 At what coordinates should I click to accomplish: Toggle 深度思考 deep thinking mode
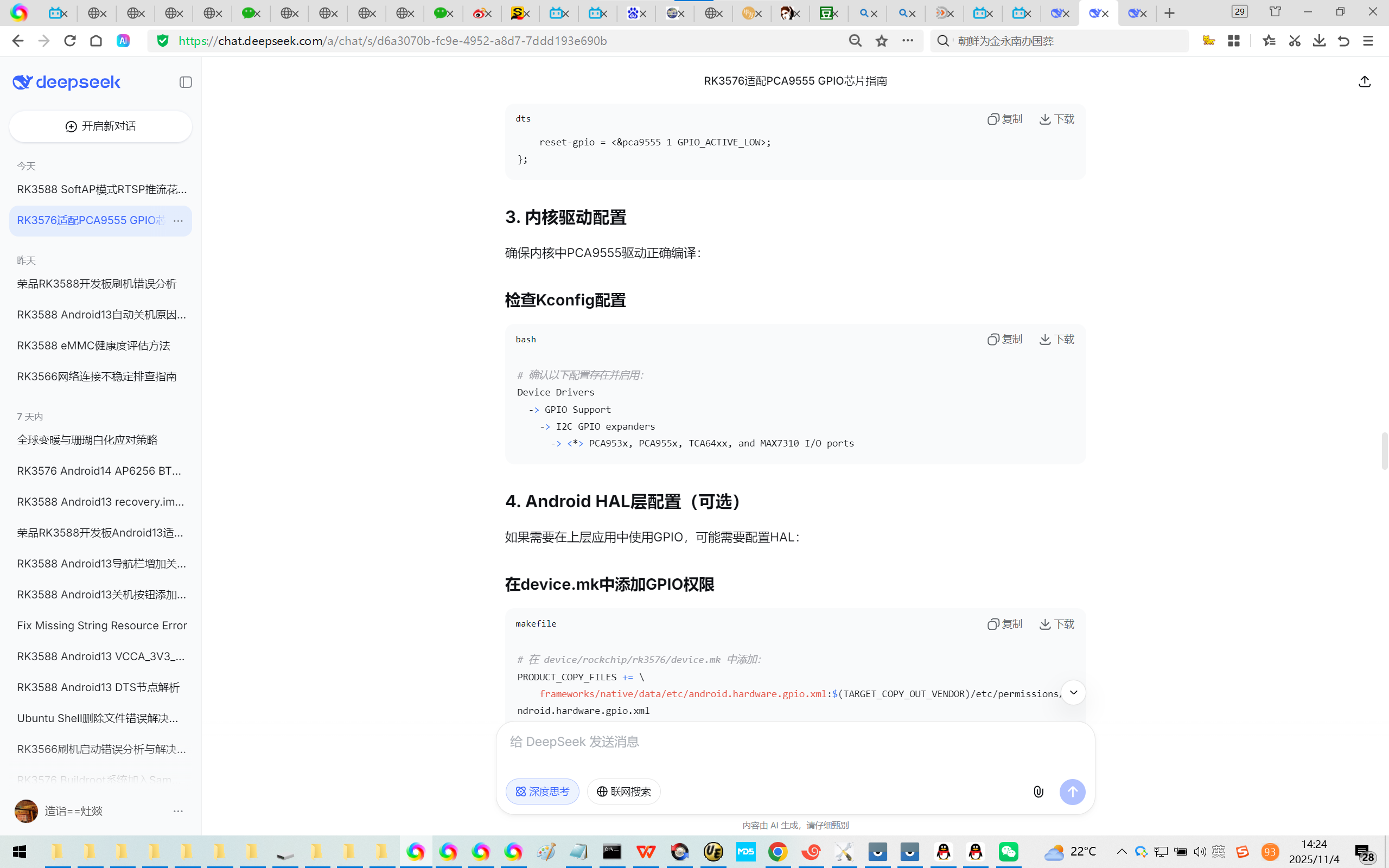pos(542,792)
